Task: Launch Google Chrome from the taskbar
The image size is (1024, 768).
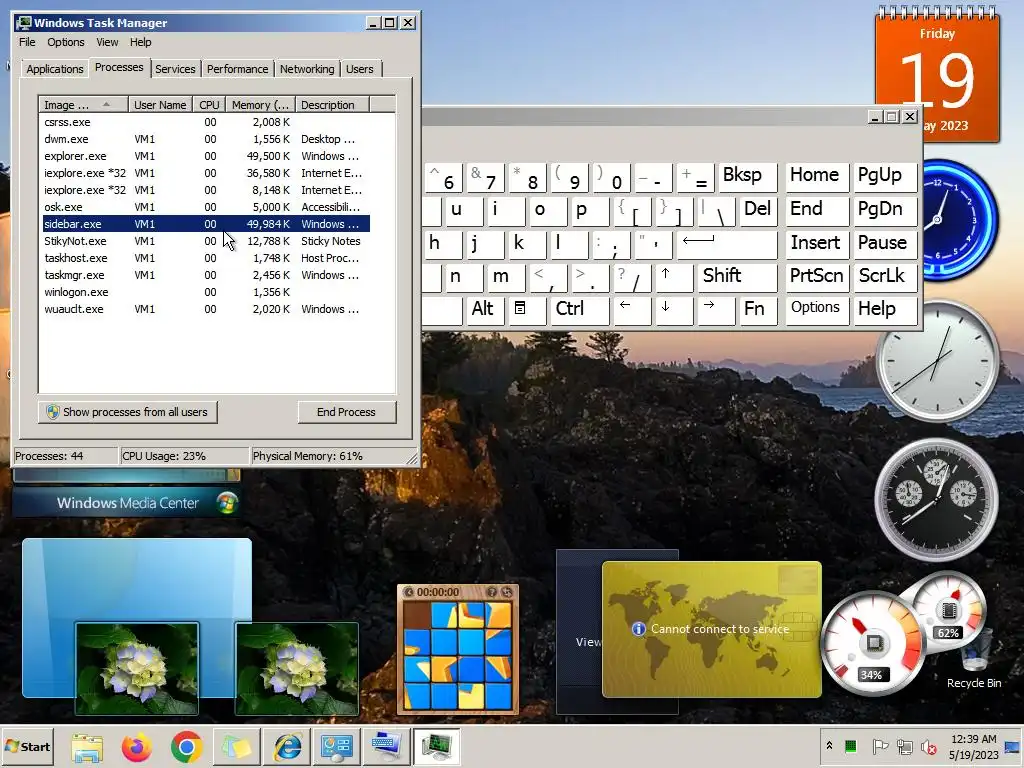Action: [186, 747]
